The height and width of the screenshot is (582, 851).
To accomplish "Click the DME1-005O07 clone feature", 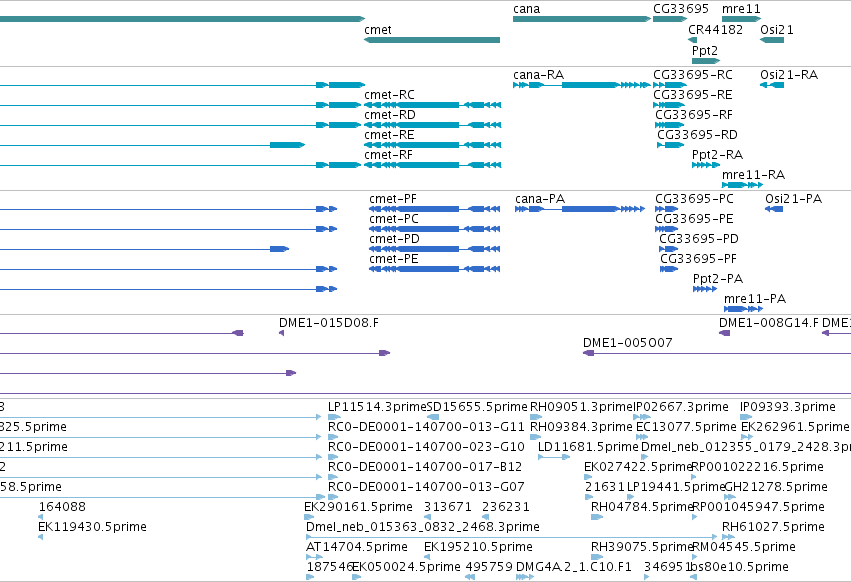I will 717,353.
